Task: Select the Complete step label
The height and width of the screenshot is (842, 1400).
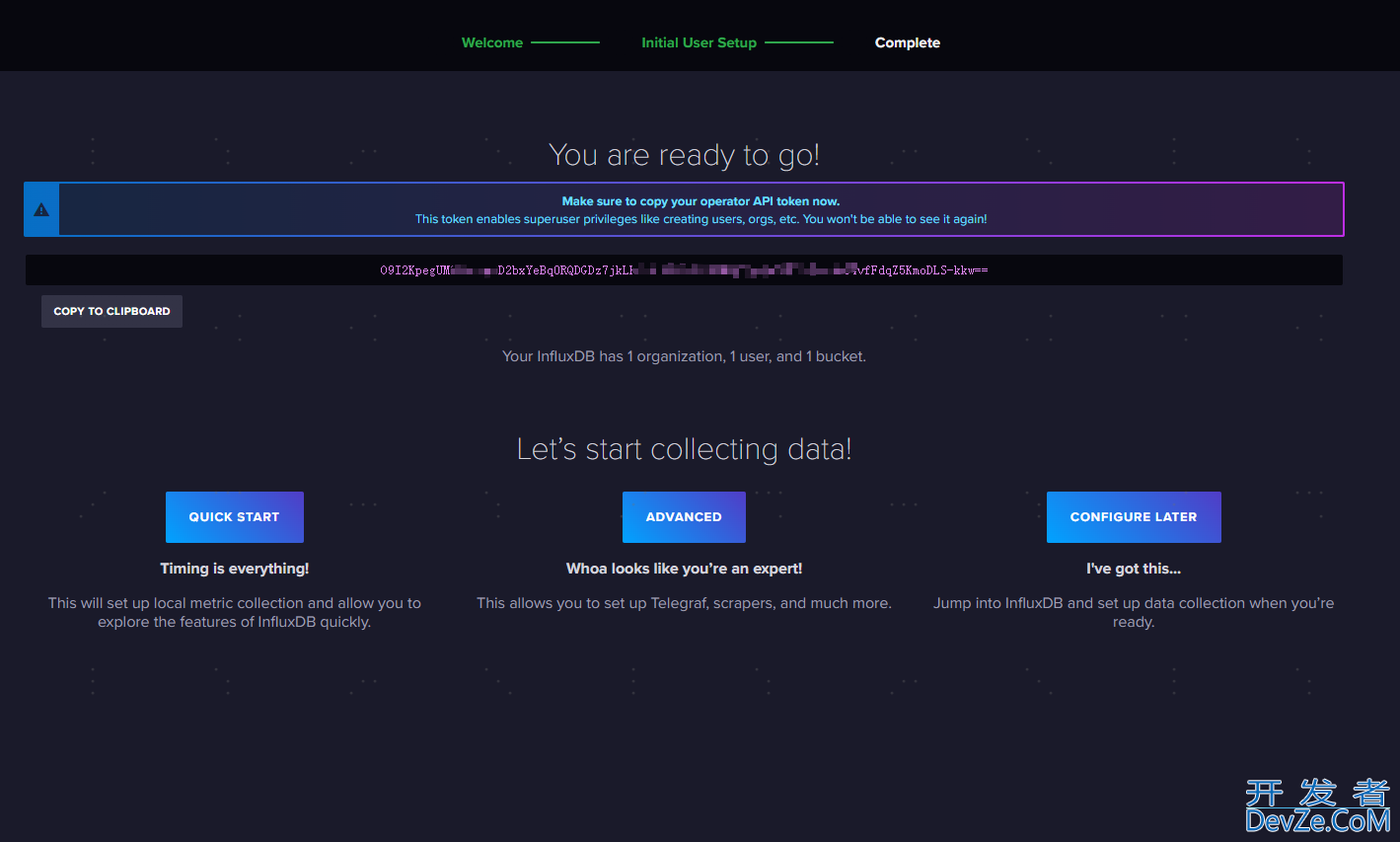Action: (x=908, y=42)
